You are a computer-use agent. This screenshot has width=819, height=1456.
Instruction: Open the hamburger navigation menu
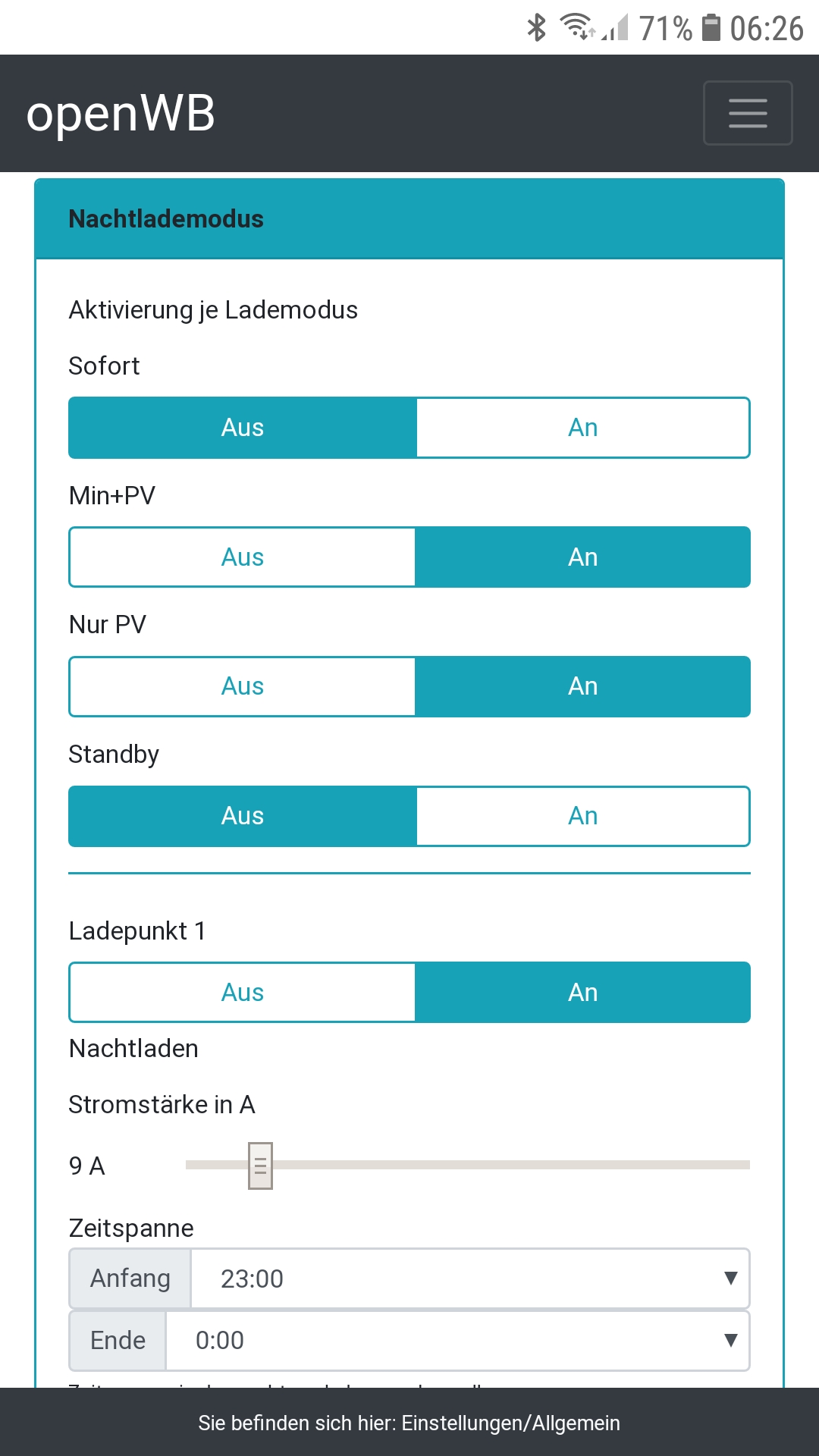click(x=748, y=113)
